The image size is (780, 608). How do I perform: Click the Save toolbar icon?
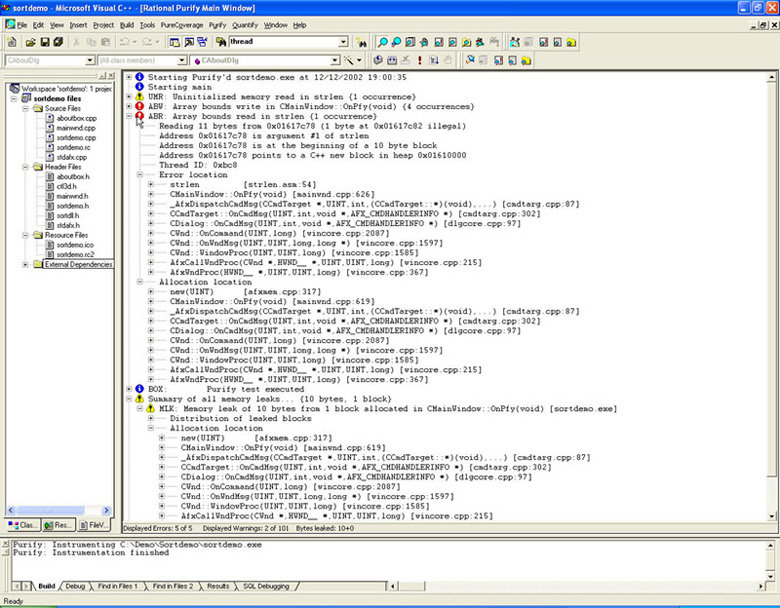click(45, 43)
